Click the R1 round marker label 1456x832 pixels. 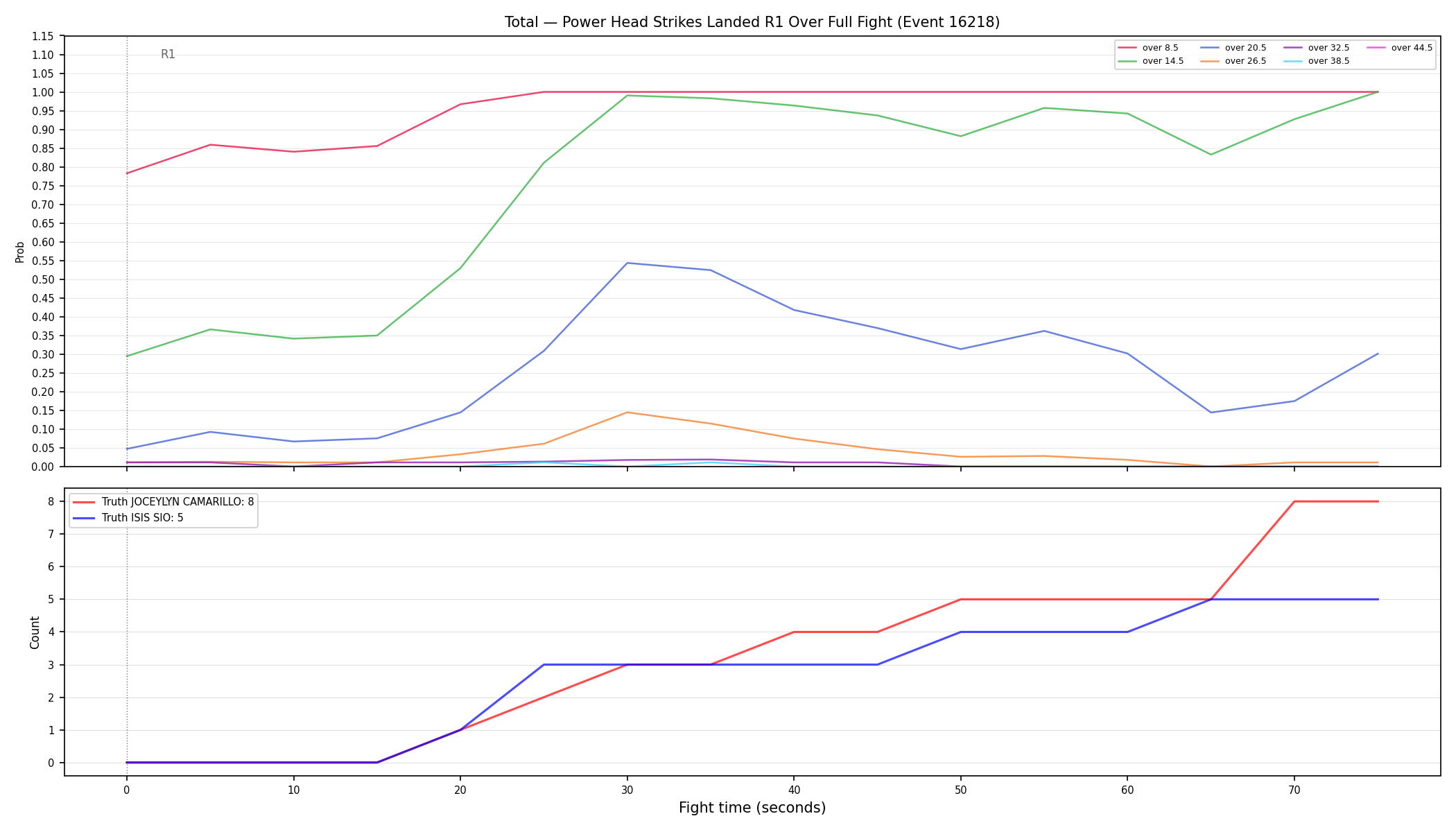click(168, 54)
